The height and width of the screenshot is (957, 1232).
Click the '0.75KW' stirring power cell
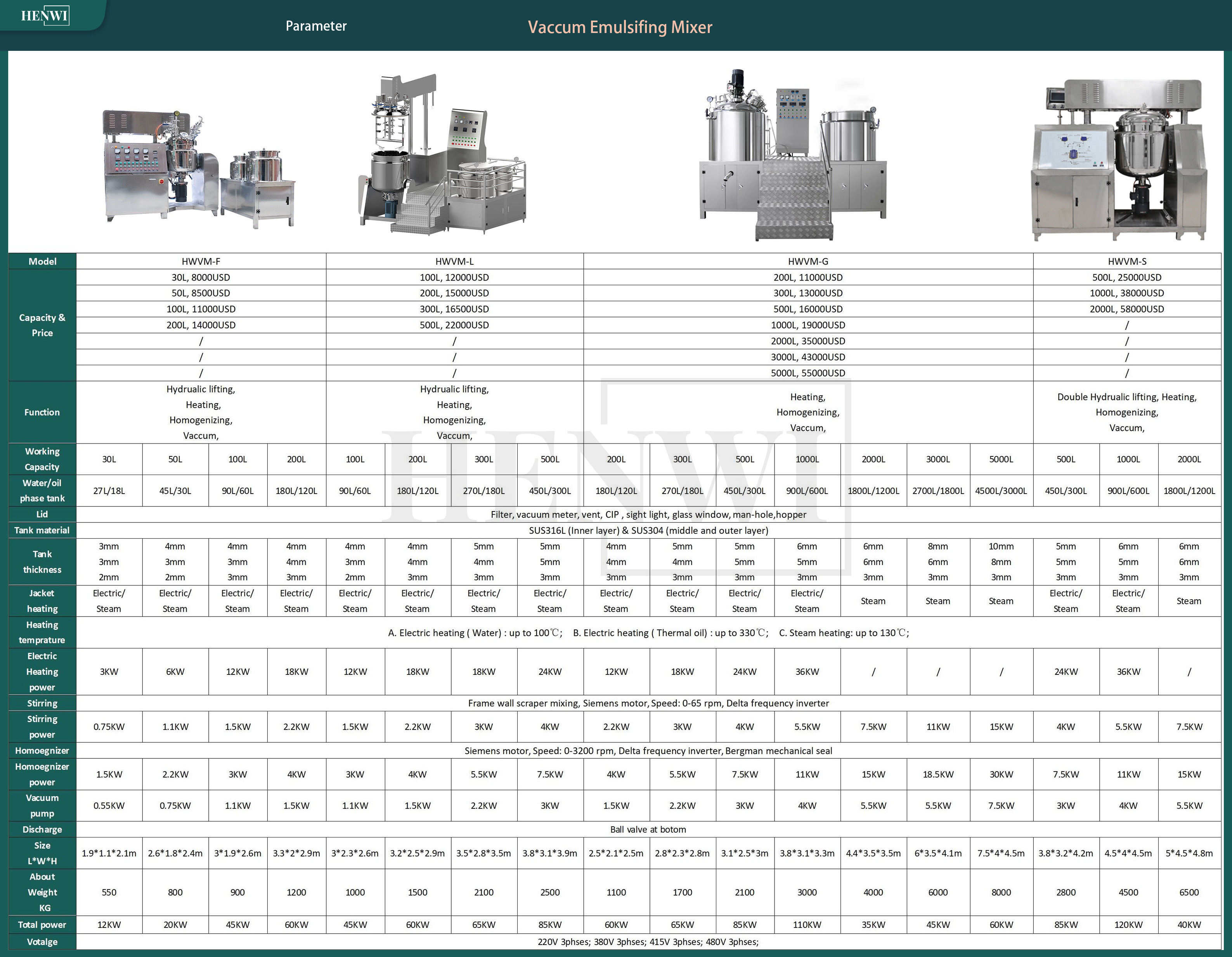click(109, 727)
